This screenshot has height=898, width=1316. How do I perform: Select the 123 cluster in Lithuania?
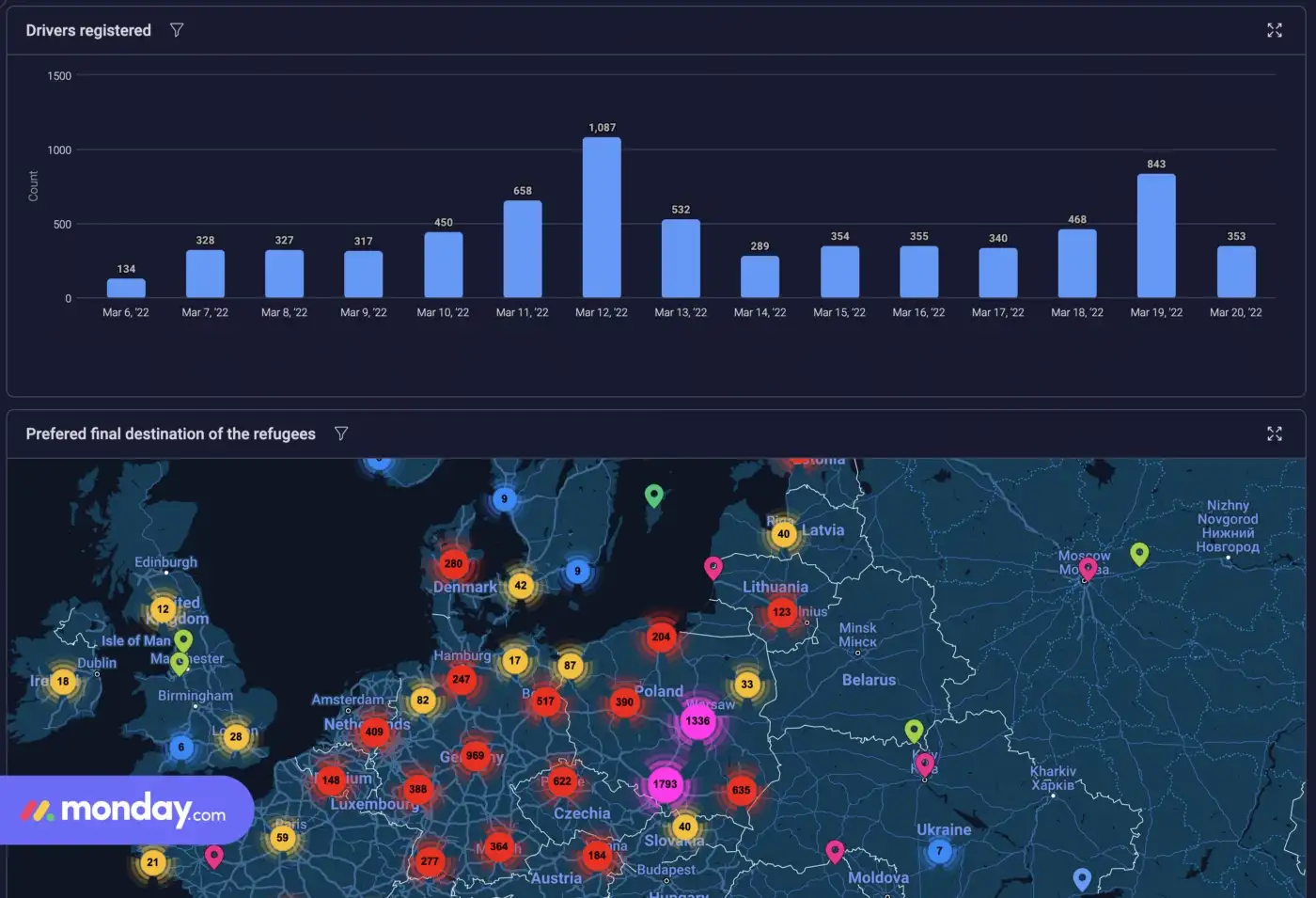tap(781, 612)
